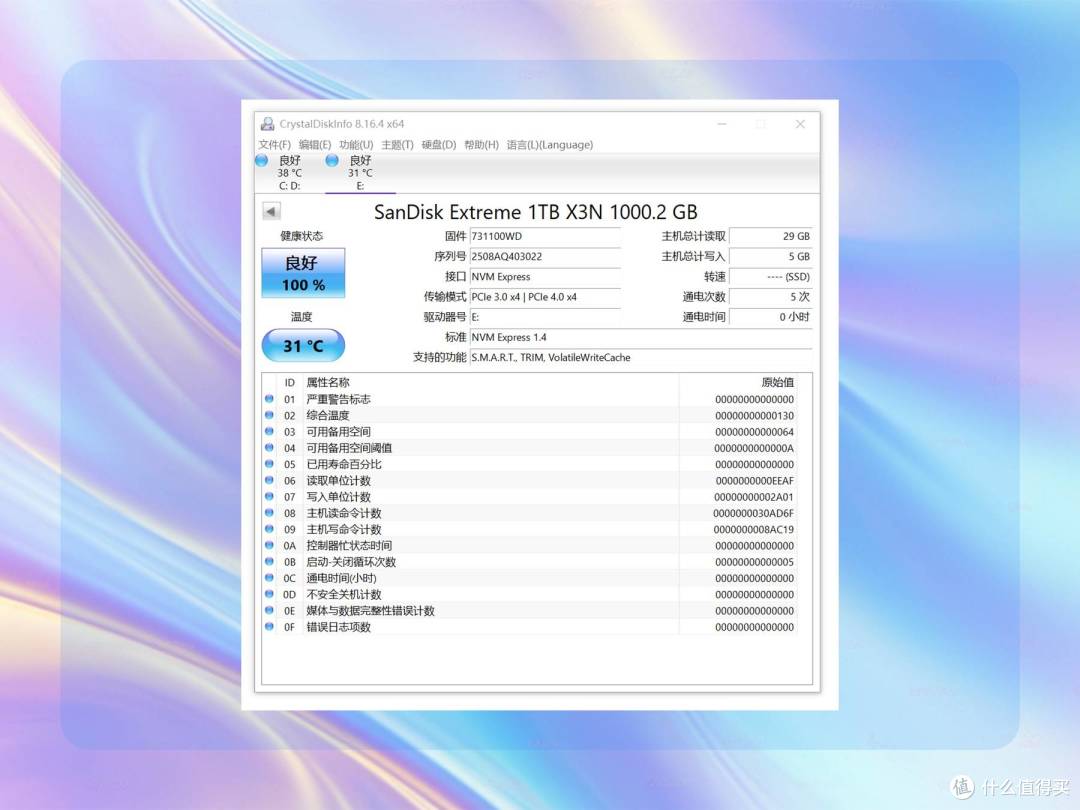The image size is (1080, 810).
Task: Select the E: disk tab
Action: click(360, 172)
